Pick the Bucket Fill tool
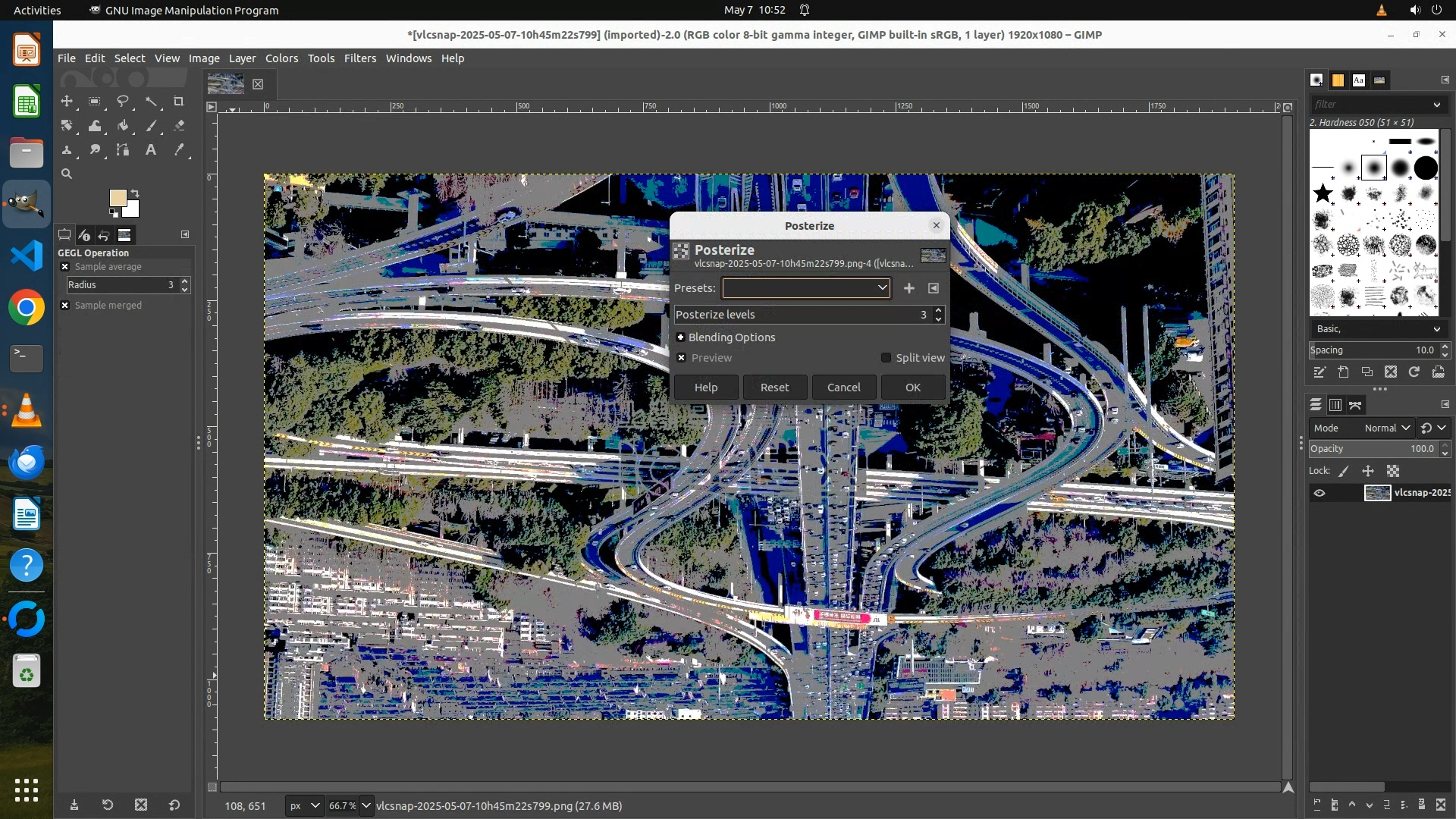Screen dimensions: 1456x819 (x=123, y=126)
